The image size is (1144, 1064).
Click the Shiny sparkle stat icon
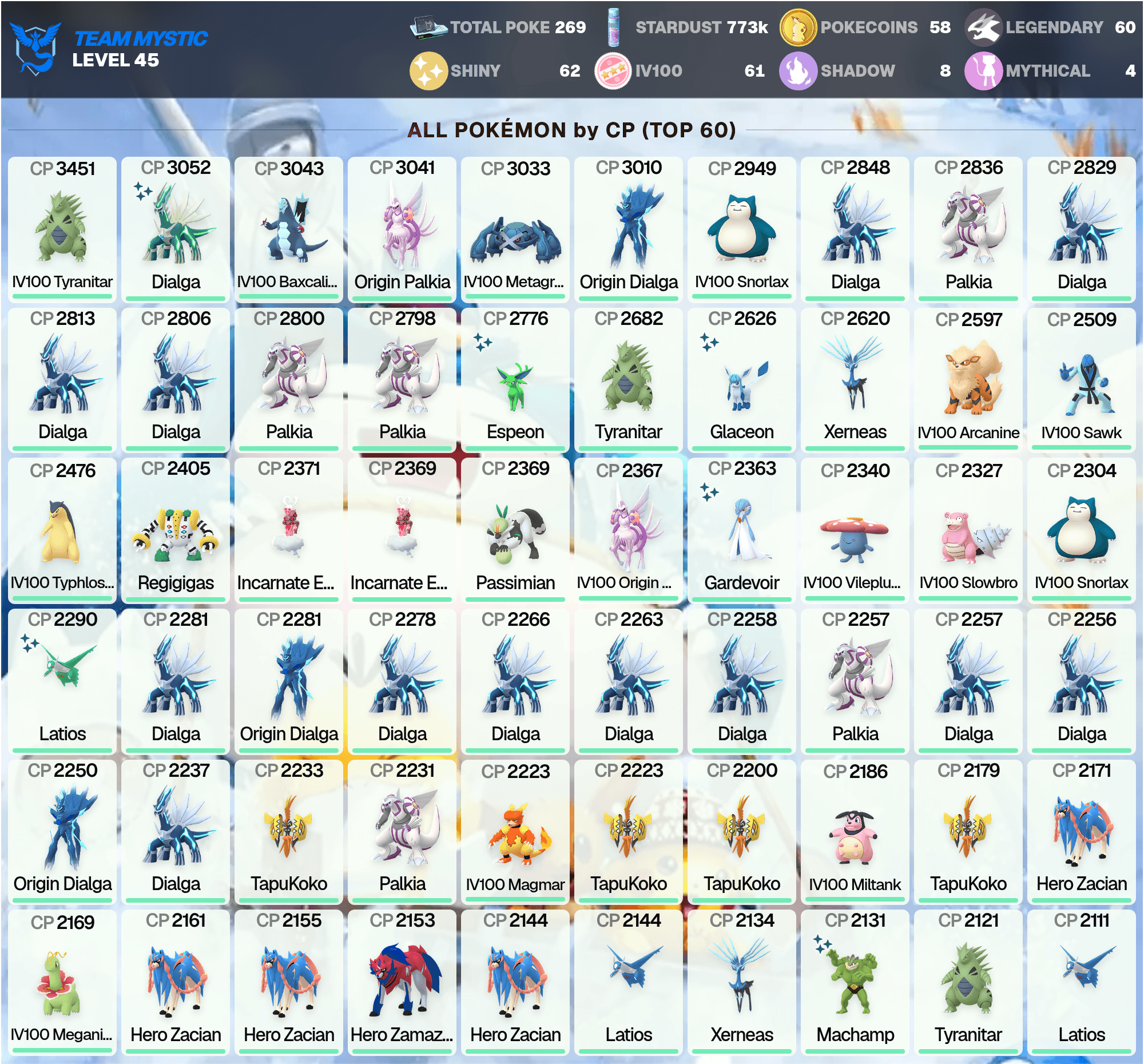point(428,71)
